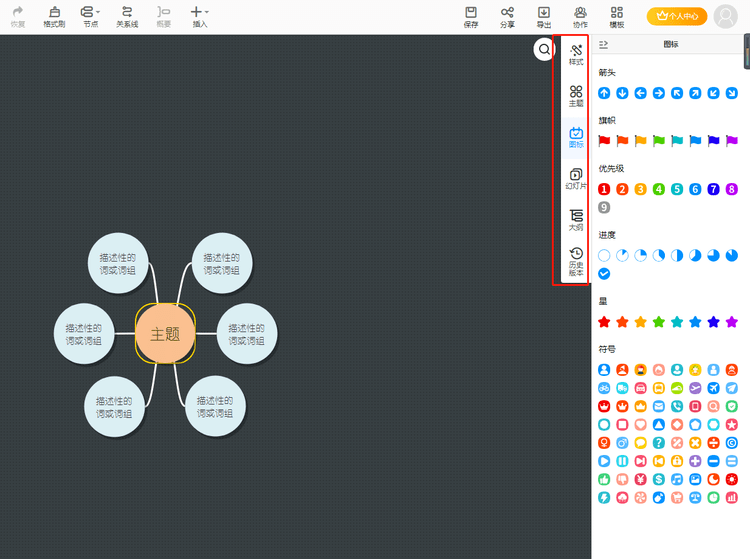This screenshot has height=559, width=750.
Task: Insert the green clock symbol icon
Action: tap(713, 497)
